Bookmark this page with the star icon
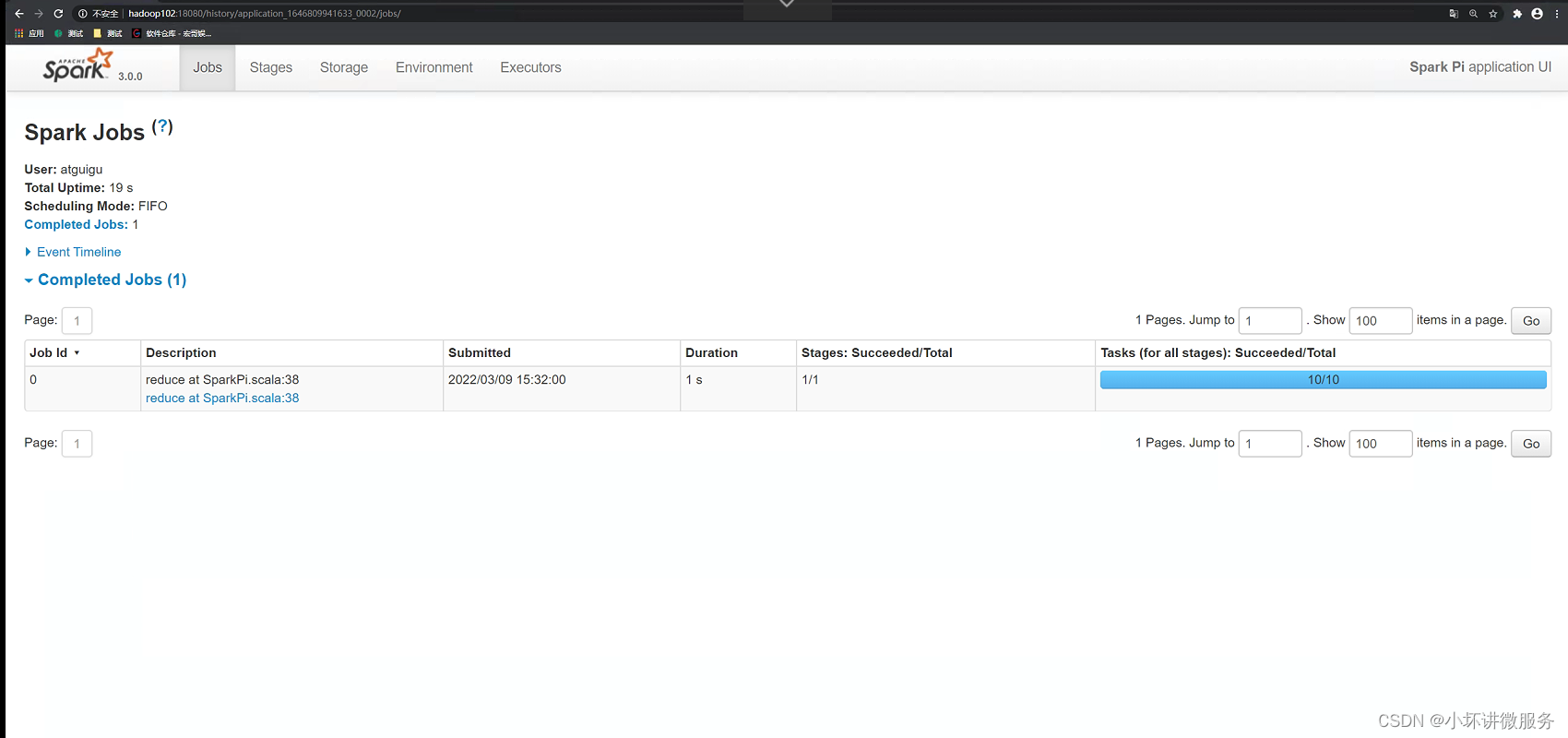Screen dimensions: 1568x738 pyautogui.click(x=1493, y=14)
